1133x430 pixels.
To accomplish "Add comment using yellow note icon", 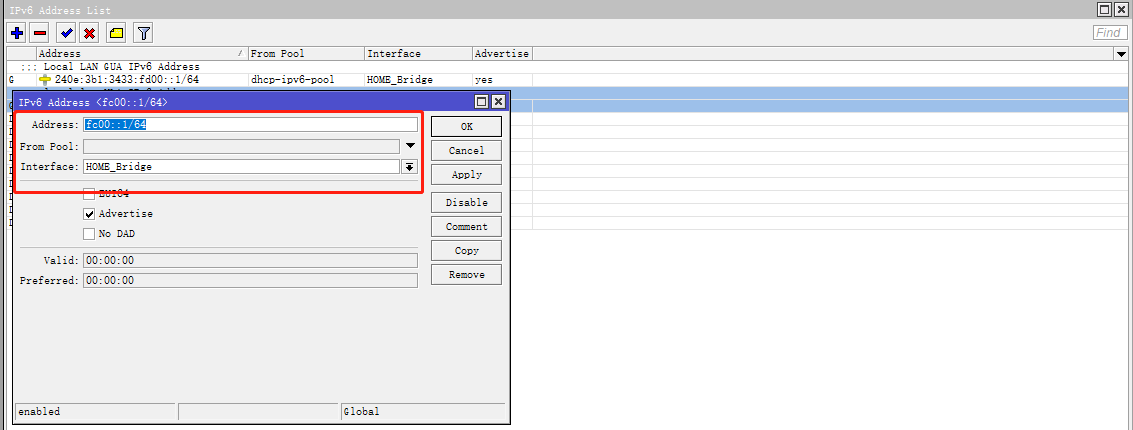I will [116, 33].
